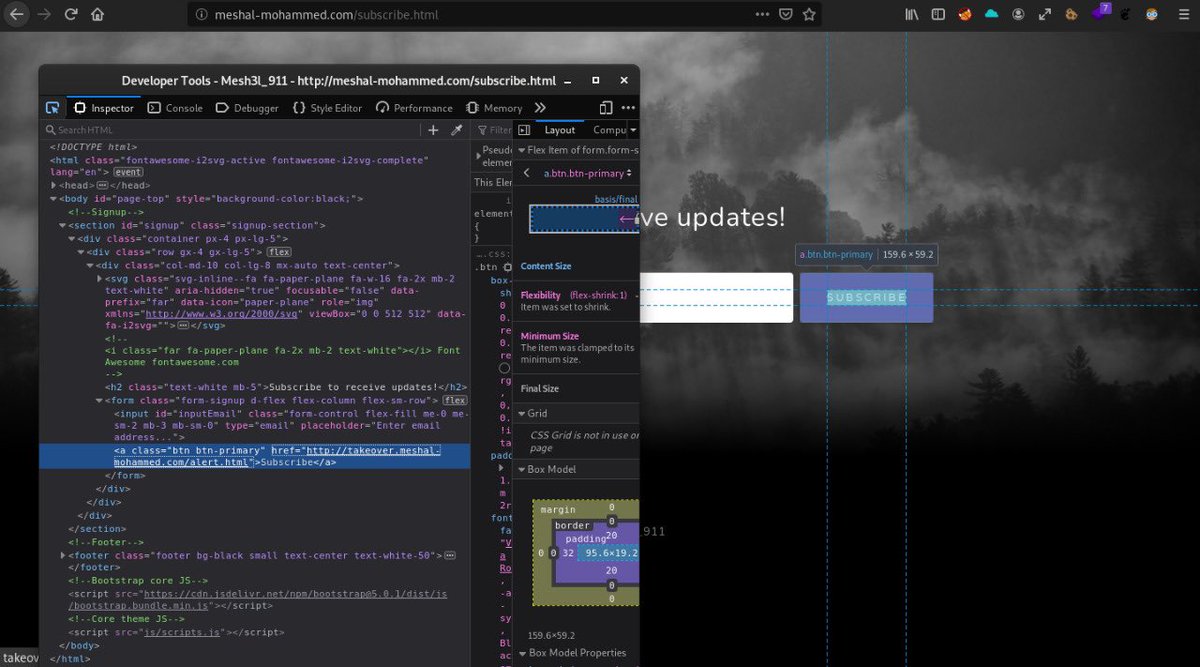Viewport: 1200px width, 667px height.
Task: Click the Subscribe button on the page
Action: pos(866,298)
